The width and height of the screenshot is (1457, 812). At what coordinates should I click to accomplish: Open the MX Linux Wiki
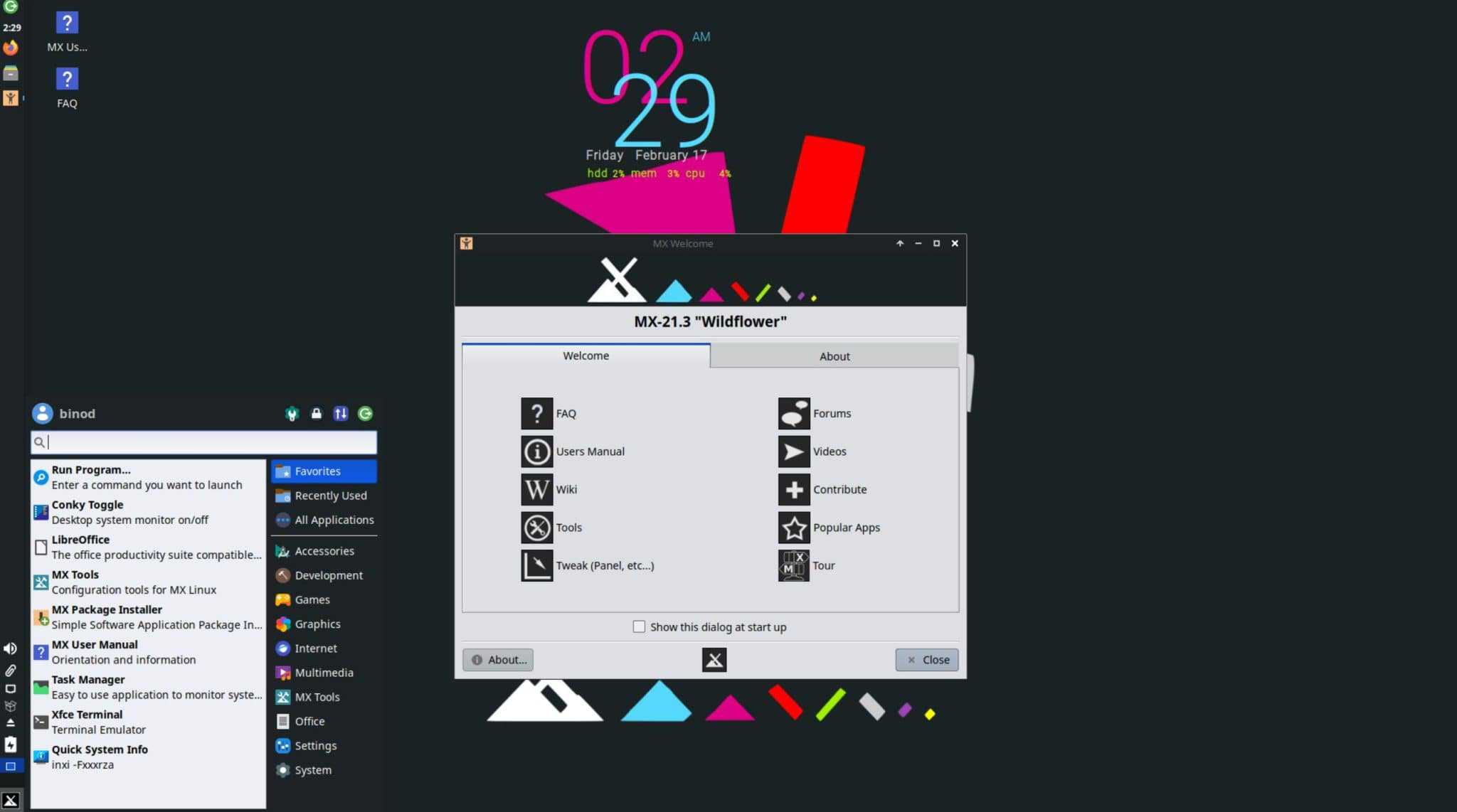pos(549,489)
